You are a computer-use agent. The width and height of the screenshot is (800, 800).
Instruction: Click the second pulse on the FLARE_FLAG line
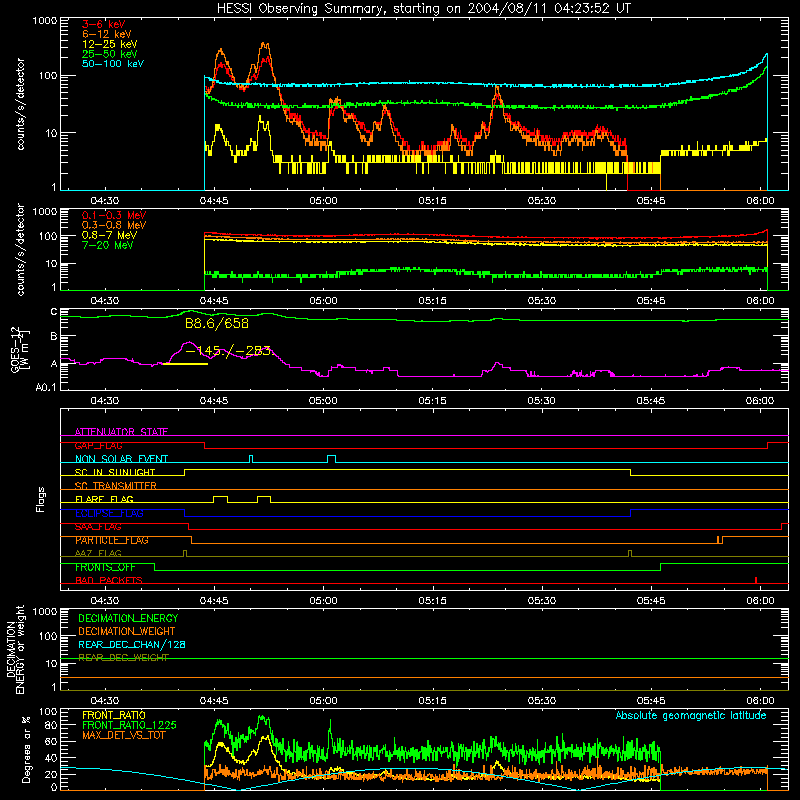click(264, 499)
